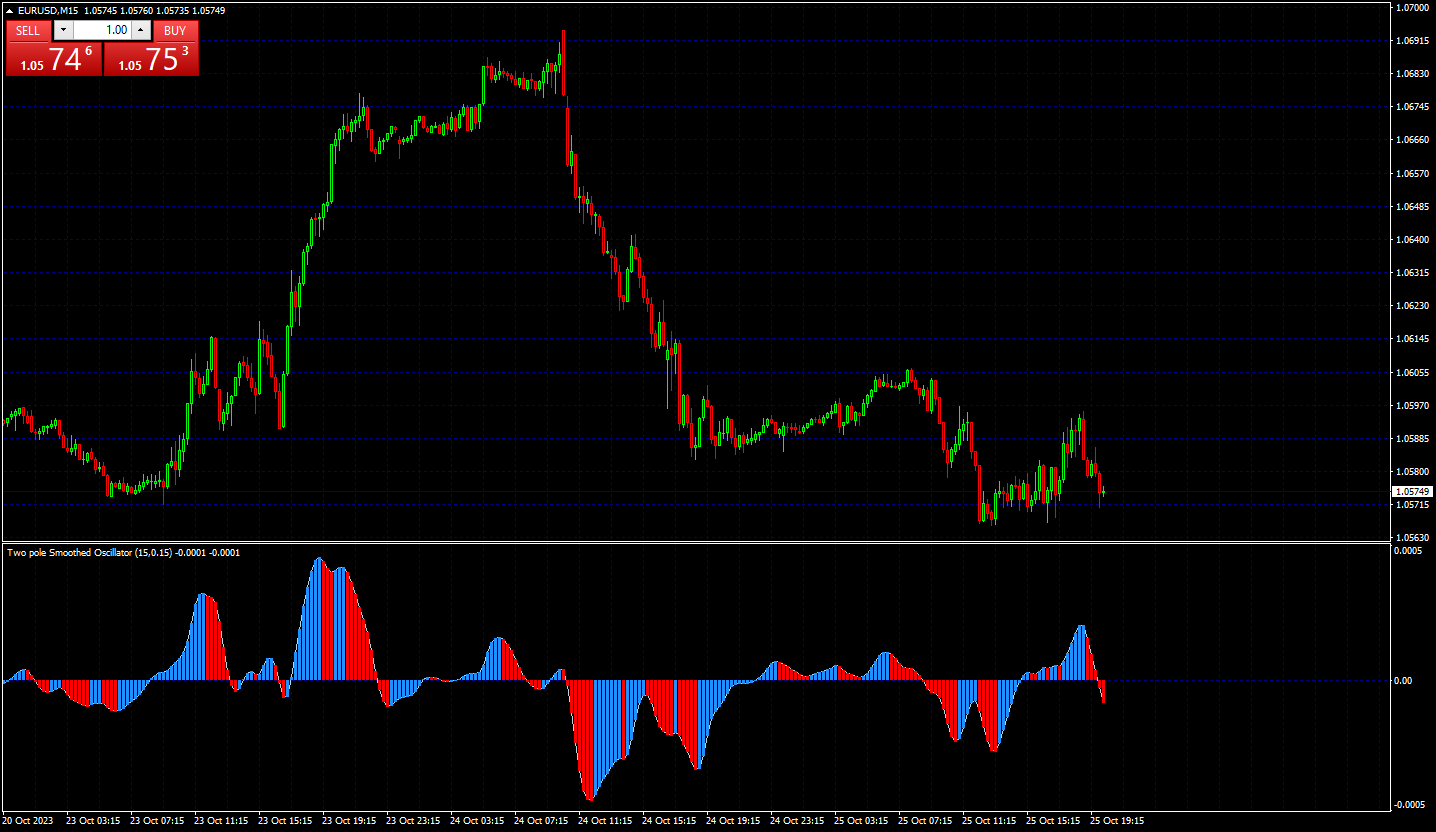Click the 25 Oct 03:15 time label
Viewport: 1436px width, 832px height.
(x=861, y=821)
